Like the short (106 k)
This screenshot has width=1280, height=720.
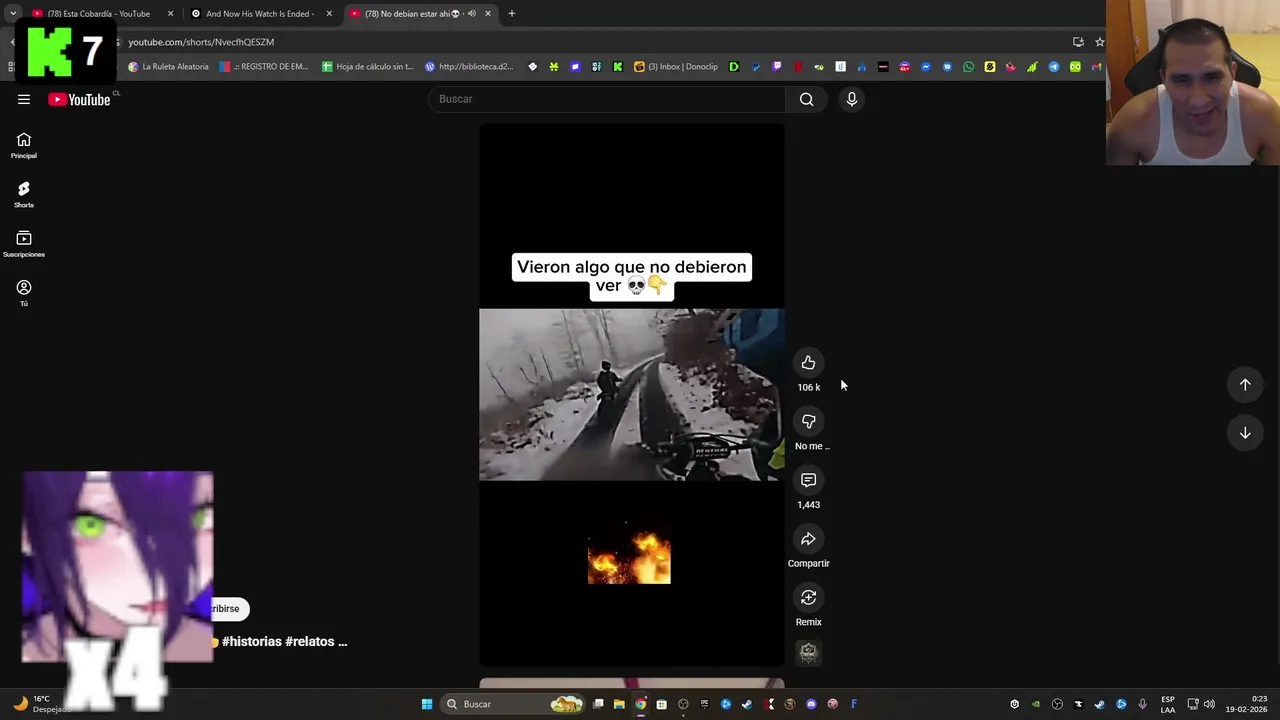[x=808, y=363]
